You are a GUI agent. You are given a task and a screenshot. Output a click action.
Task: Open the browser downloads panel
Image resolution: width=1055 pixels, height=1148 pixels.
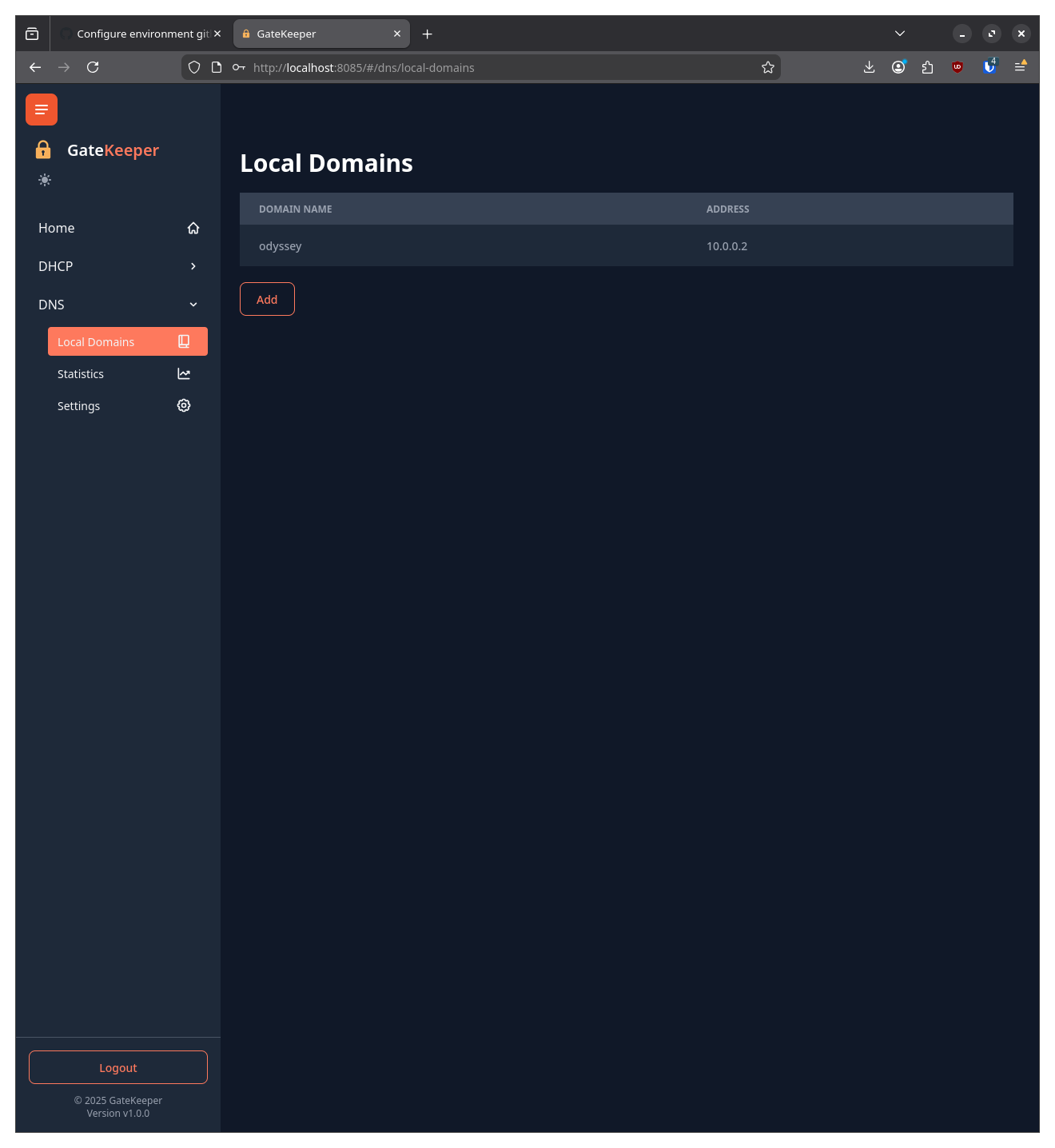point(869,67)
